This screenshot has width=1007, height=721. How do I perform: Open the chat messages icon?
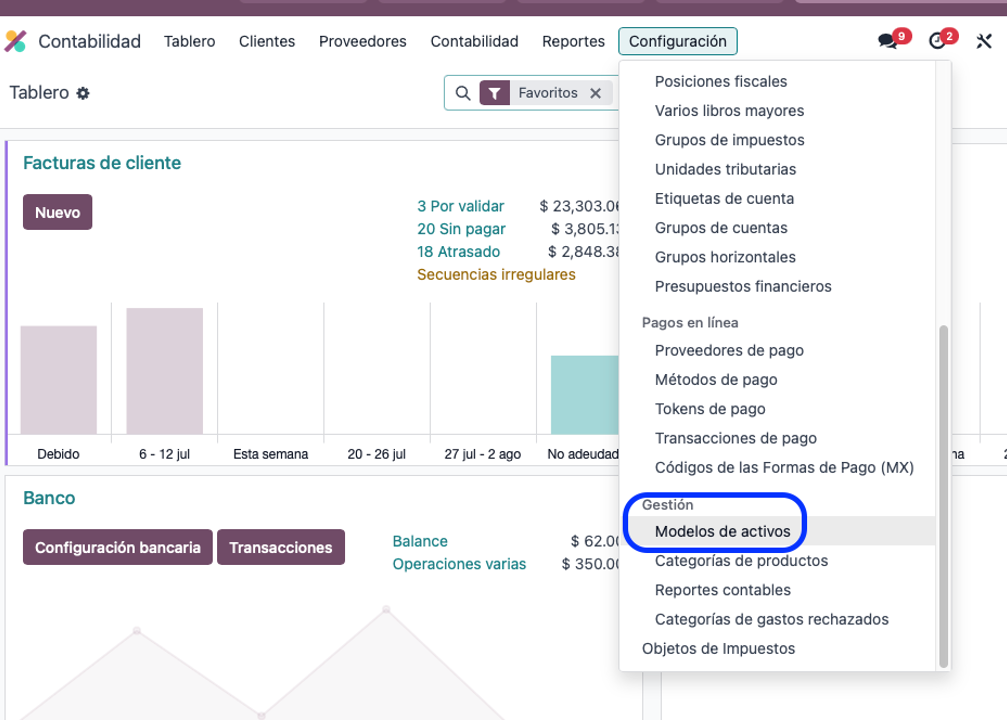coord(888,41)
